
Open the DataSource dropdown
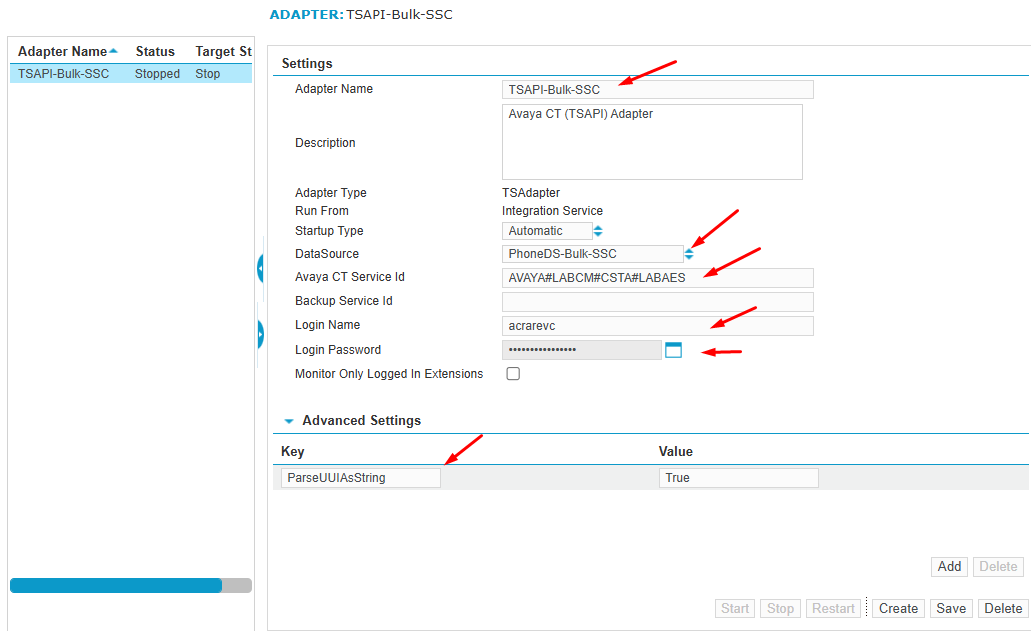[x=592, y=254]
